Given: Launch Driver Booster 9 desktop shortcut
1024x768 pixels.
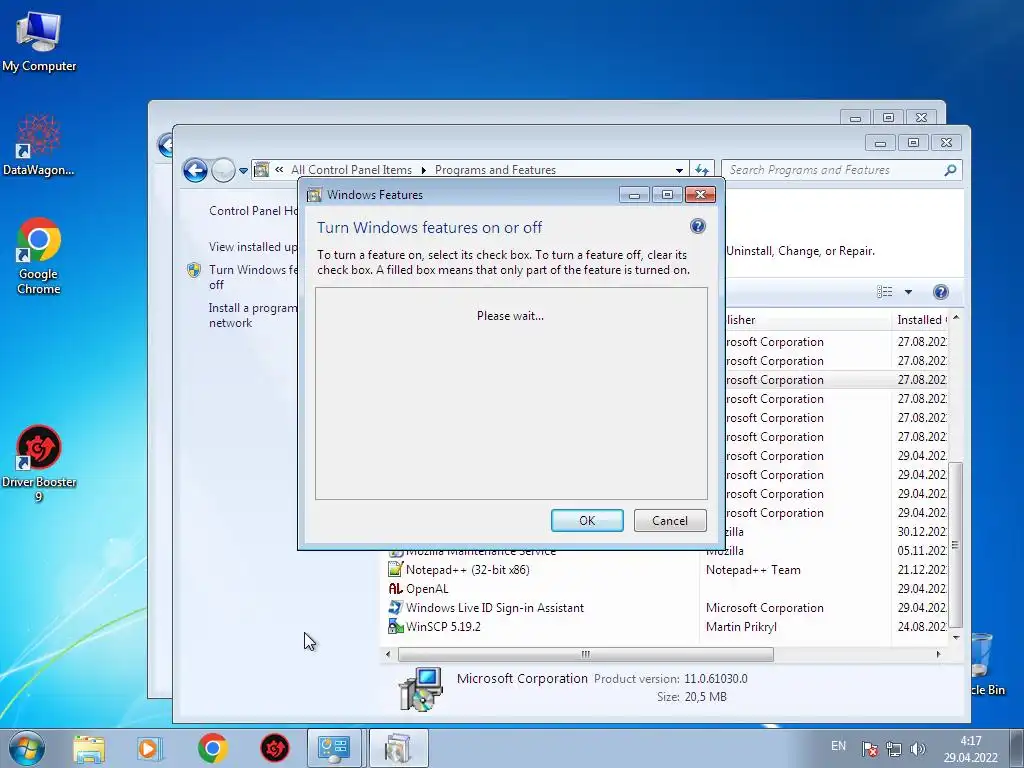Looking at the screenshot, I should 39,463.
